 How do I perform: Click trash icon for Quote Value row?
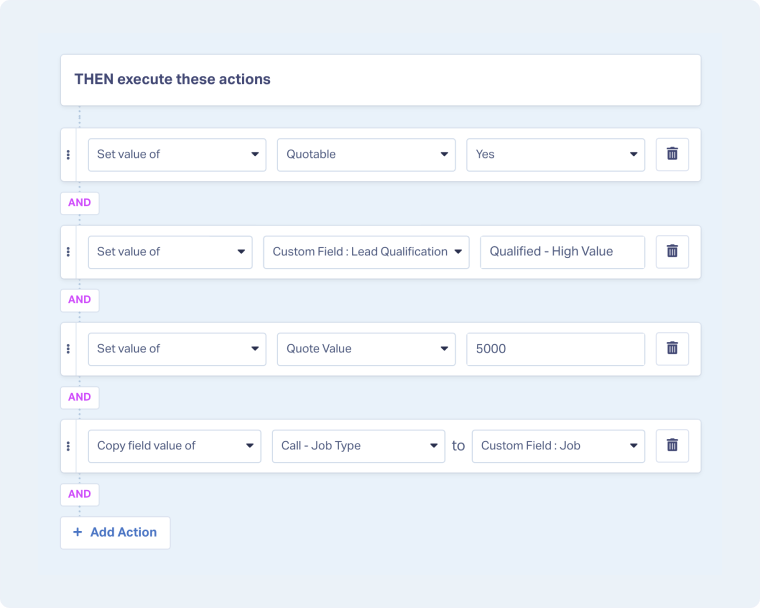click(672, 348)
